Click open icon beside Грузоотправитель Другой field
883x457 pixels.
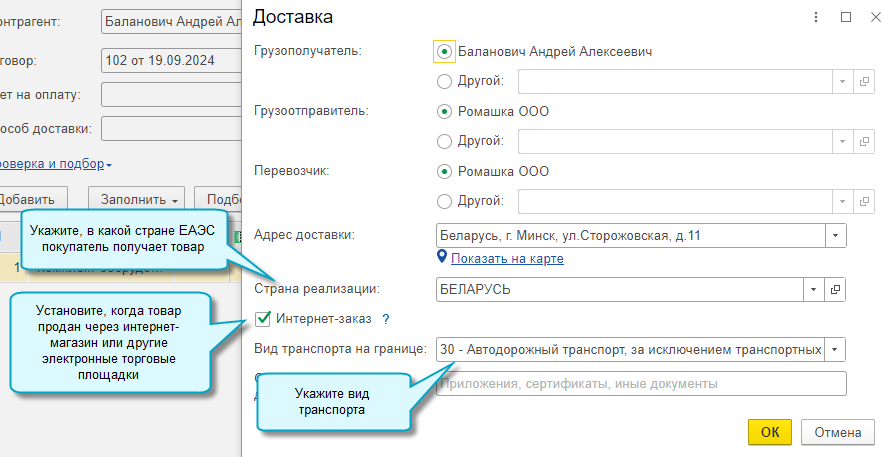863,141
